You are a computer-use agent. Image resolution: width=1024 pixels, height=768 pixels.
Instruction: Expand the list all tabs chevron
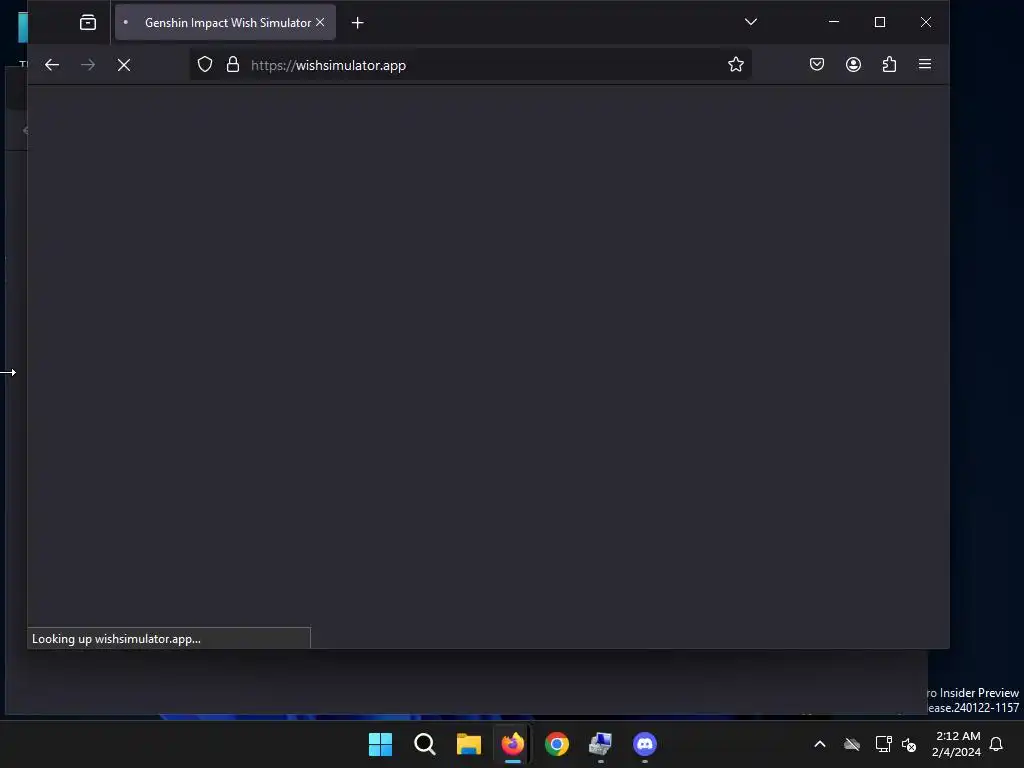tap(751, 22)
